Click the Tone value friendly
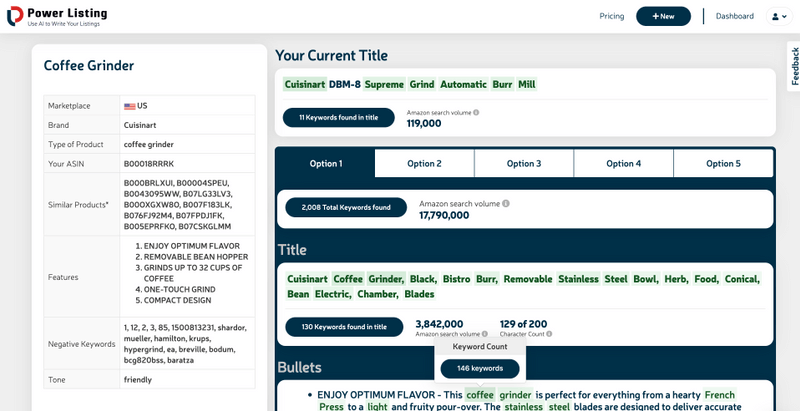The image size is (800, 411). point(138,380)
